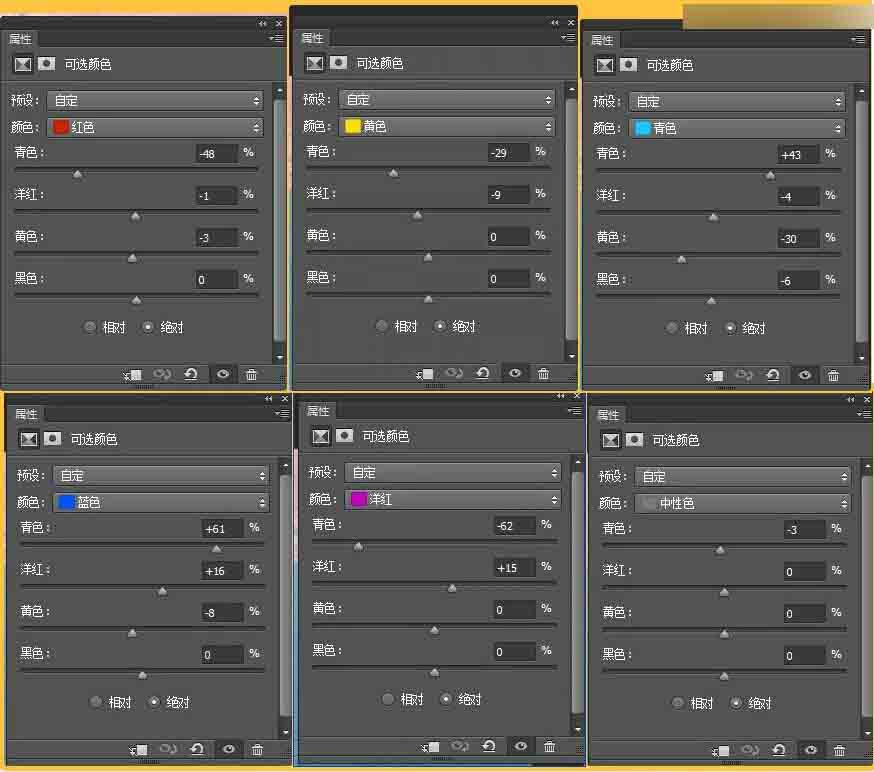
Task: Select 绝对 radio in the 中性色 panel
Action: (x=736, y=703)
